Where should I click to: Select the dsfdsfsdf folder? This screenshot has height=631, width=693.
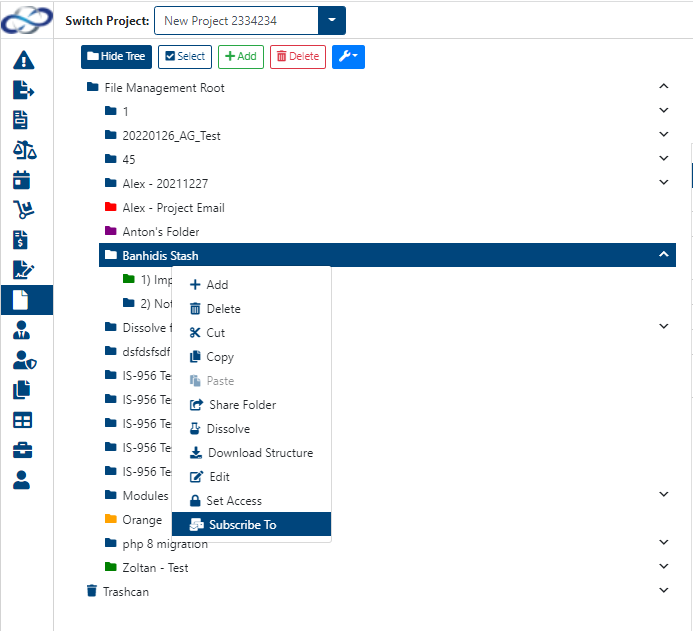(146, 352)
